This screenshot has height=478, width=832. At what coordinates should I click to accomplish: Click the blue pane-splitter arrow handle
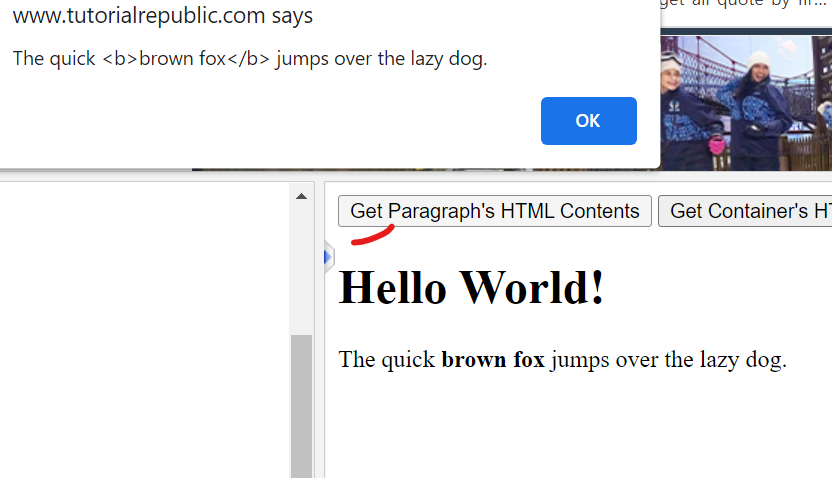[327, 258]
